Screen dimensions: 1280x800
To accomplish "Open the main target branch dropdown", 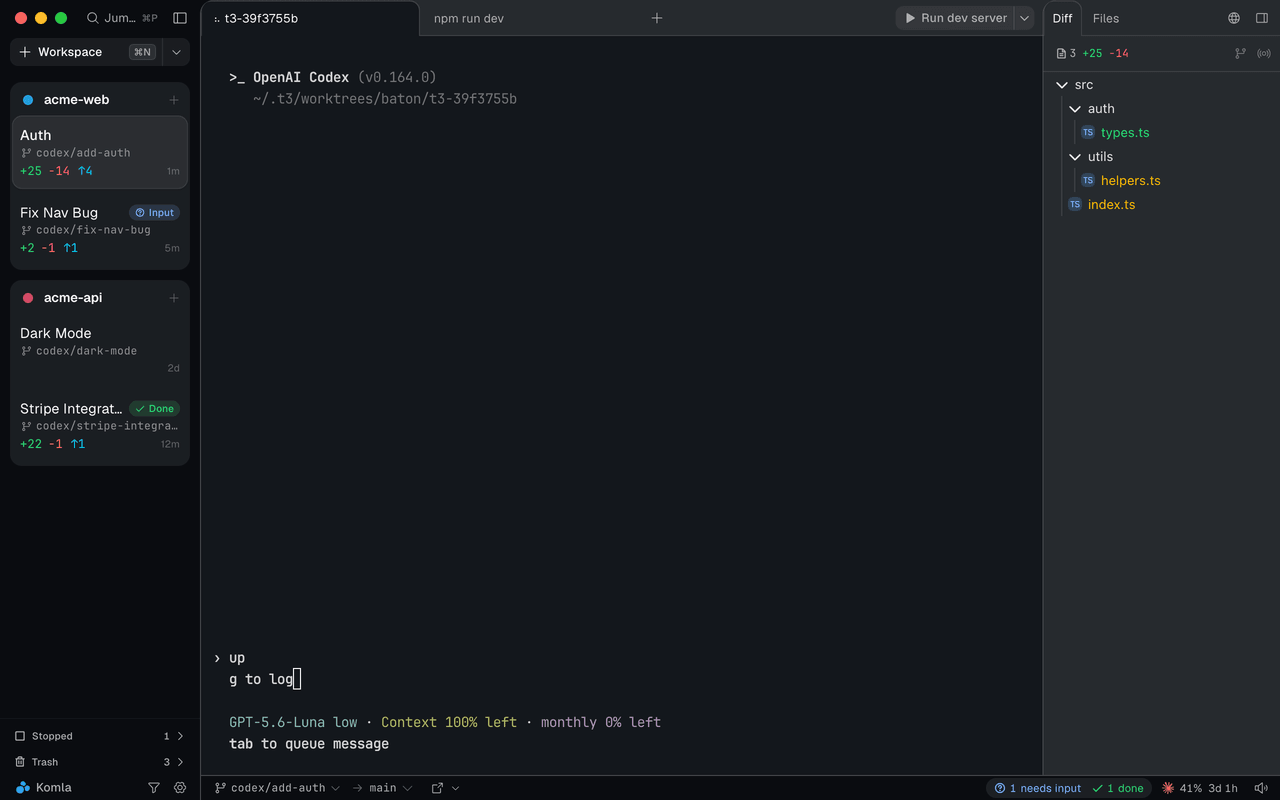I will [390, 788].
